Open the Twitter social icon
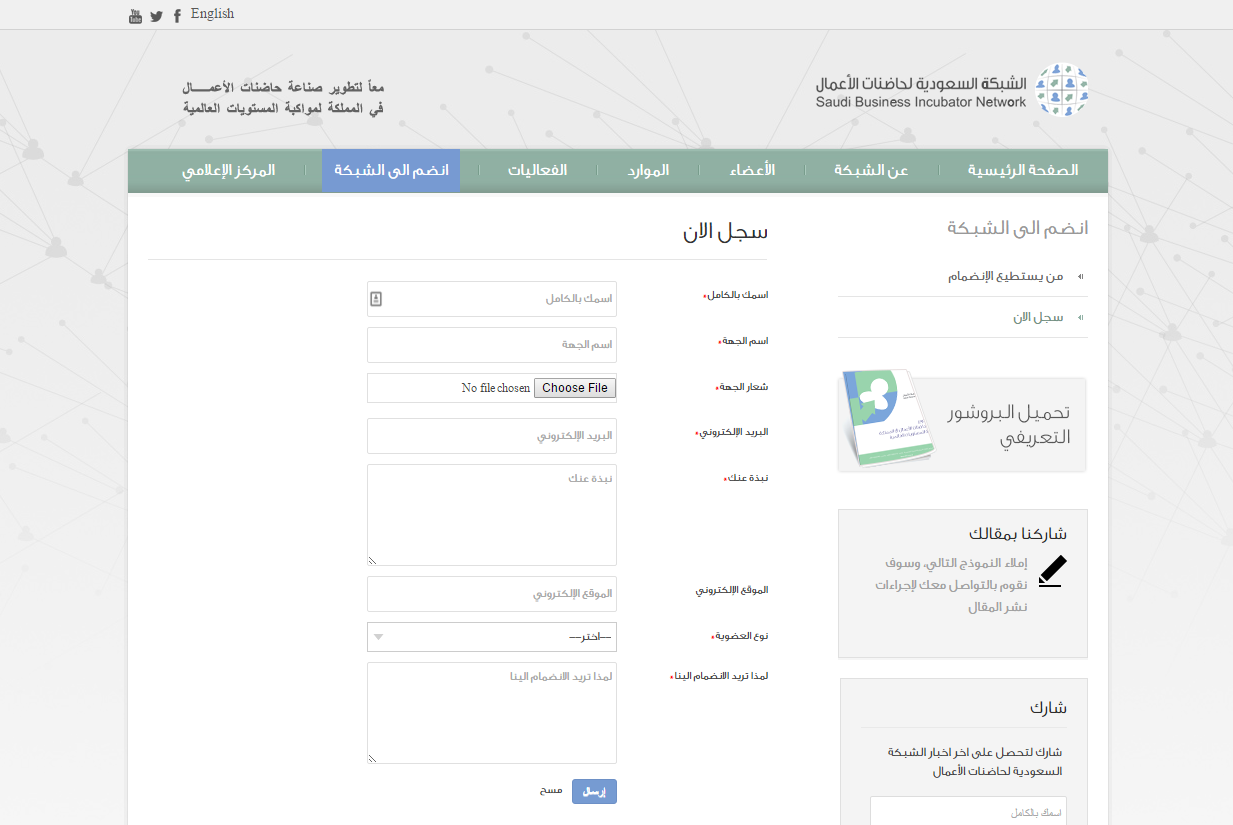The height and width of the screenshot is (825, 1233). pos(156,16)
